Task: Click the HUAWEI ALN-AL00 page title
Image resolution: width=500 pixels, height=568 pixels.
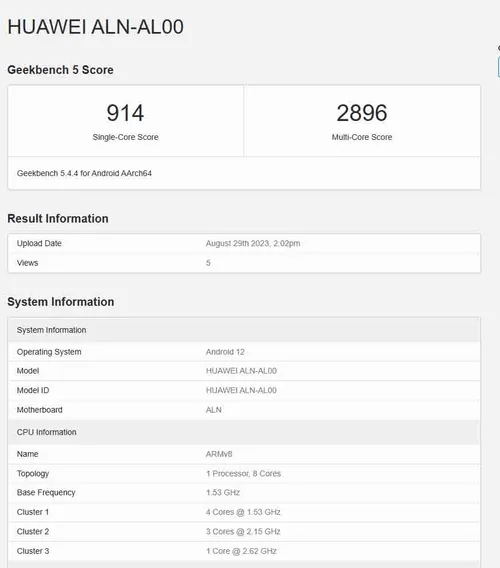Action: [x=96, y=27]
